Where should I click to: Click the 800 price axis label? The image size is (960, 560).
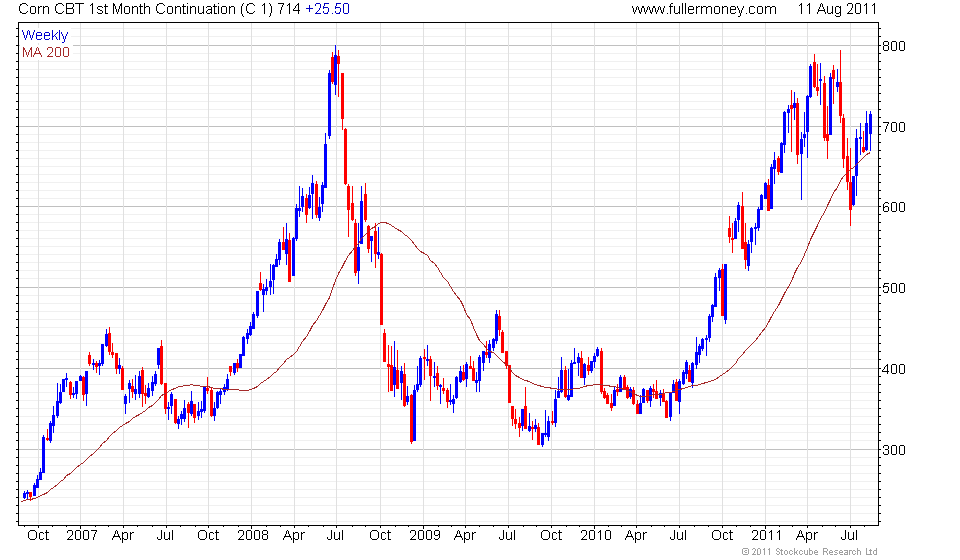[893, 47]
